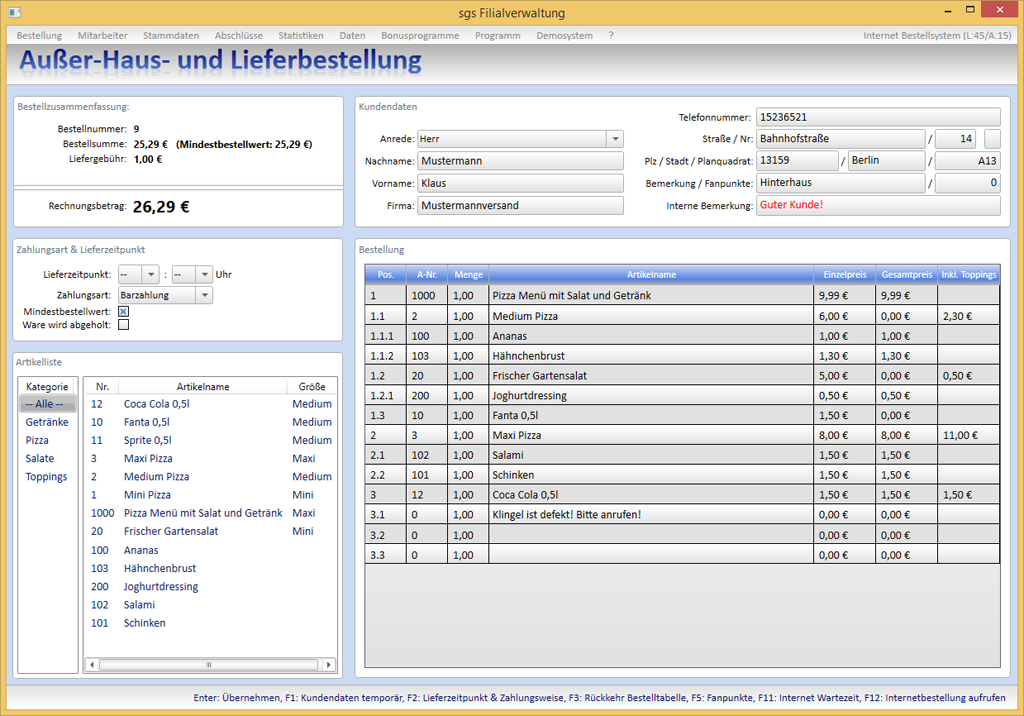Select order row 1.2 Frischer Gartensalat

pos(682,376)
